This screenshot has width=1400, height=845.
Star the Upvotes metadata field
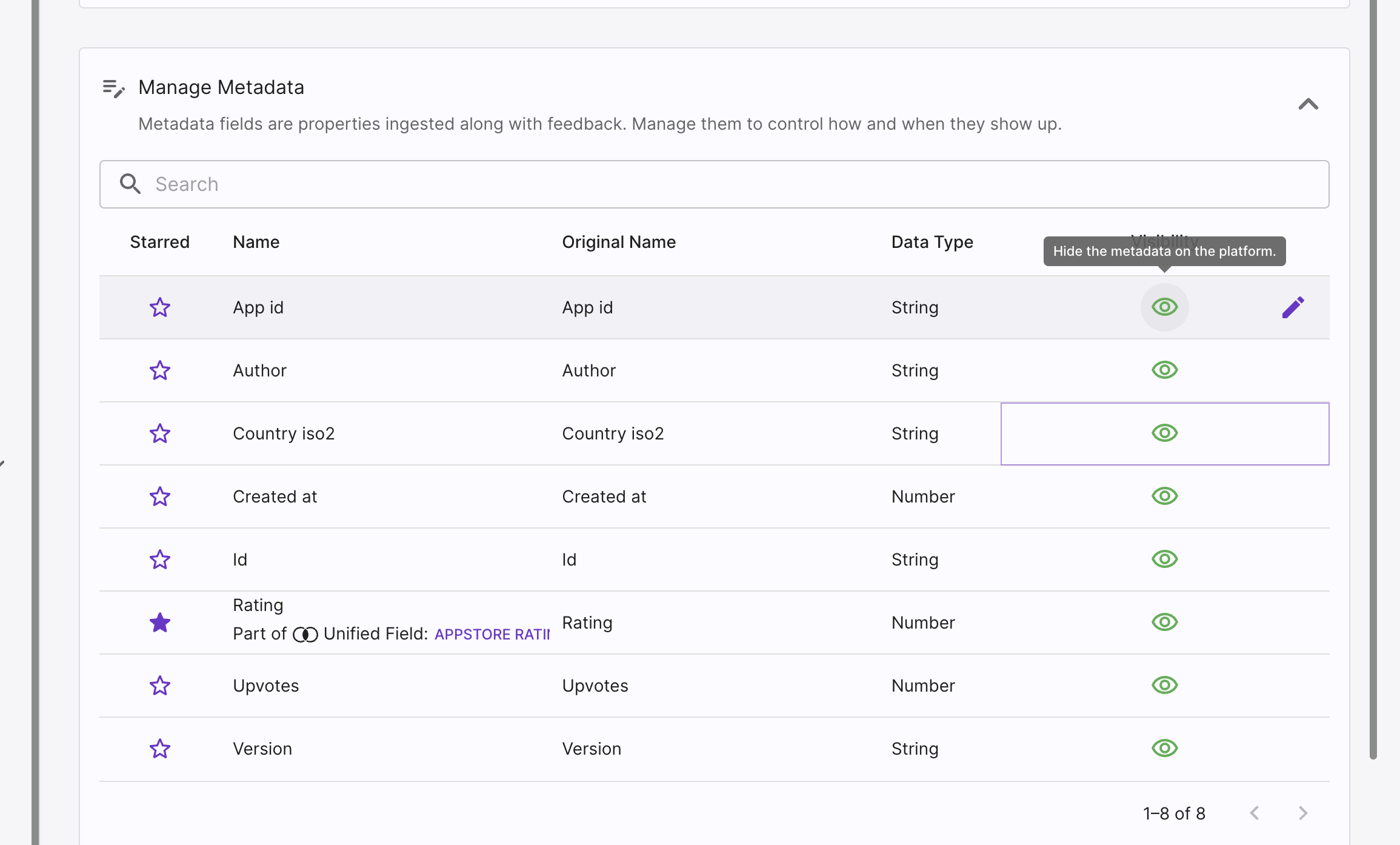(160, 686)
